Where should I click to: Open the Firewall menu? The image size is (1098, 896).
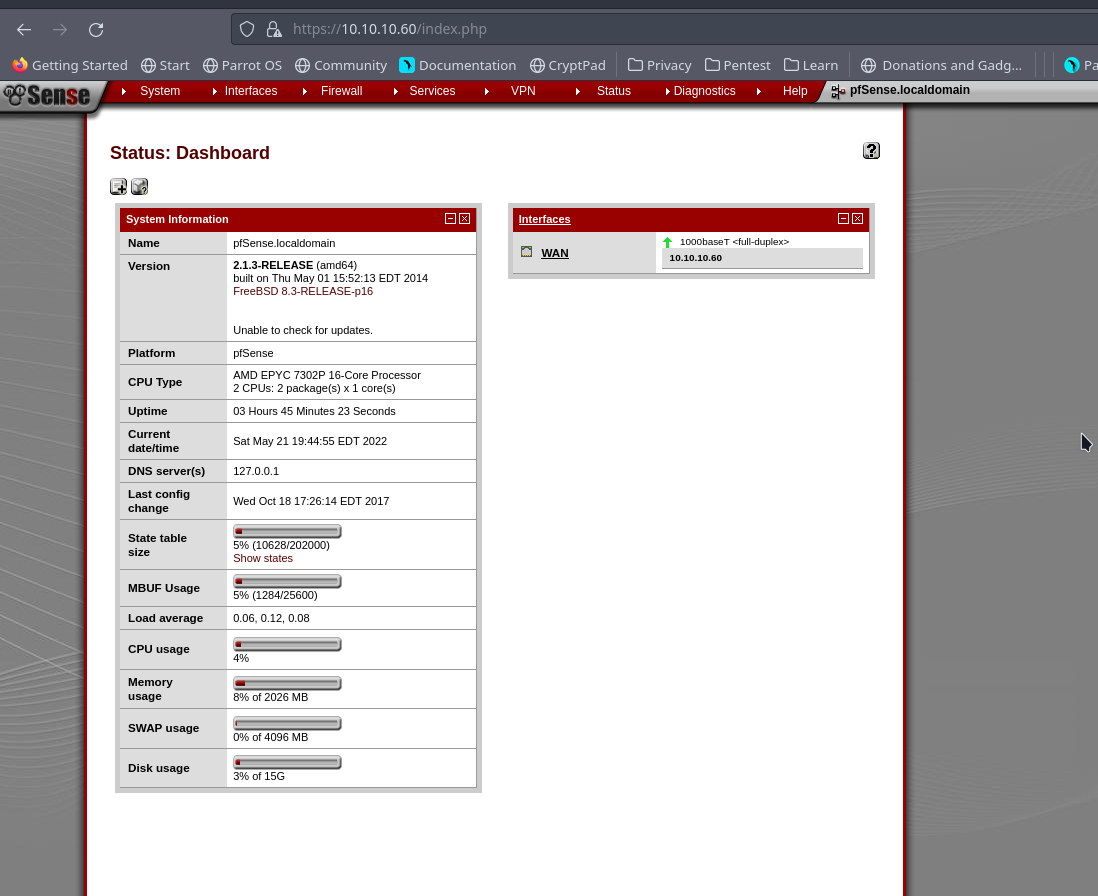point(341,91)
